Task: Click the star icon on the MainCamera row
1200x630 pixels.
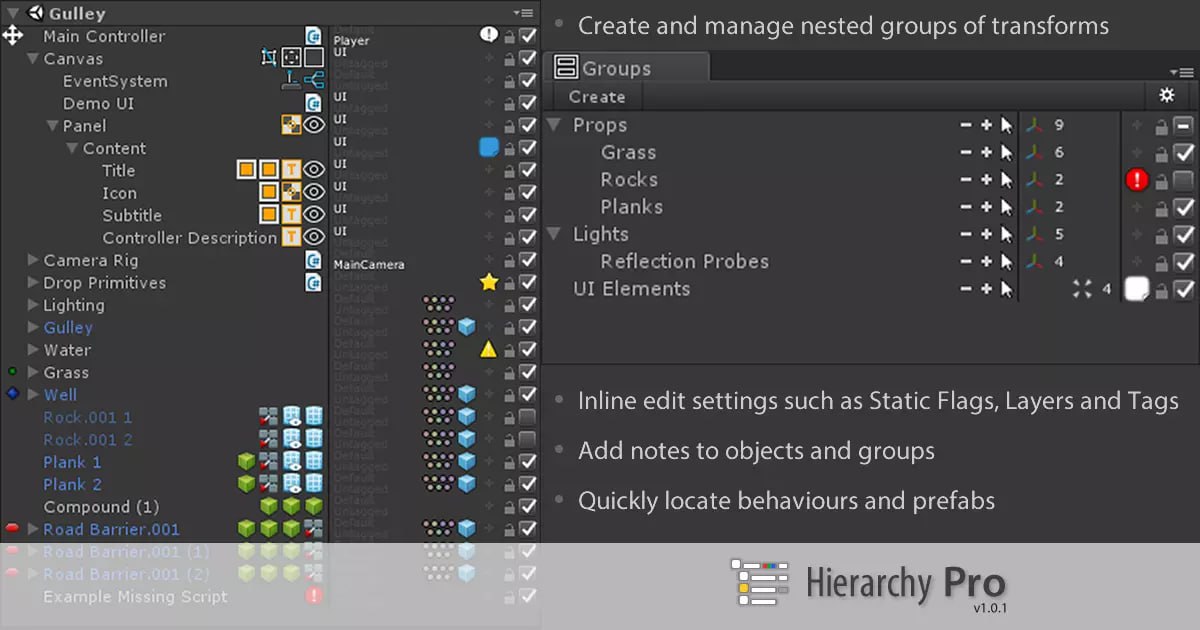Action: click(x=488, y=282)
